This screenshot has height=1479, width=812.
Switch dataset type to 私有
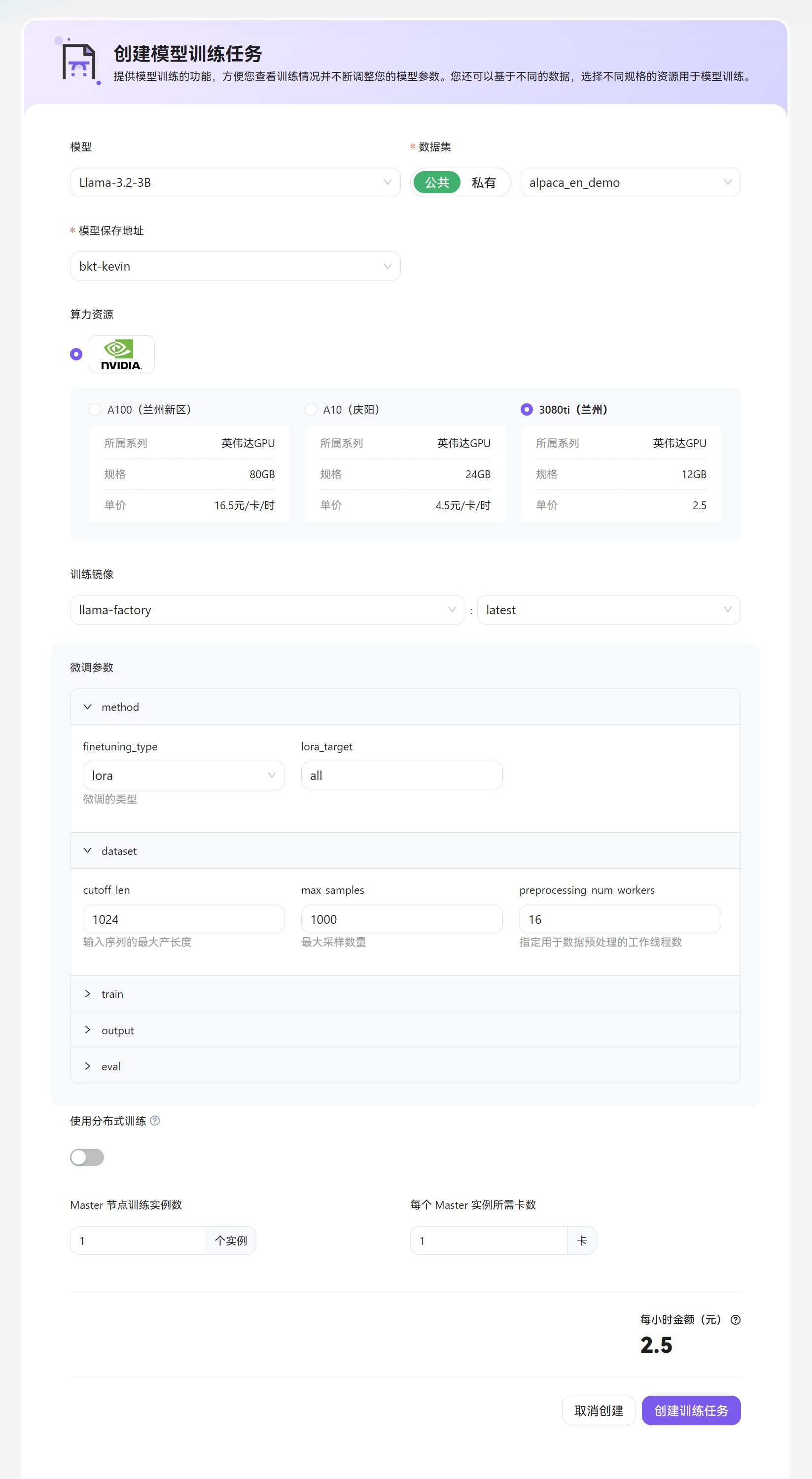484,182
